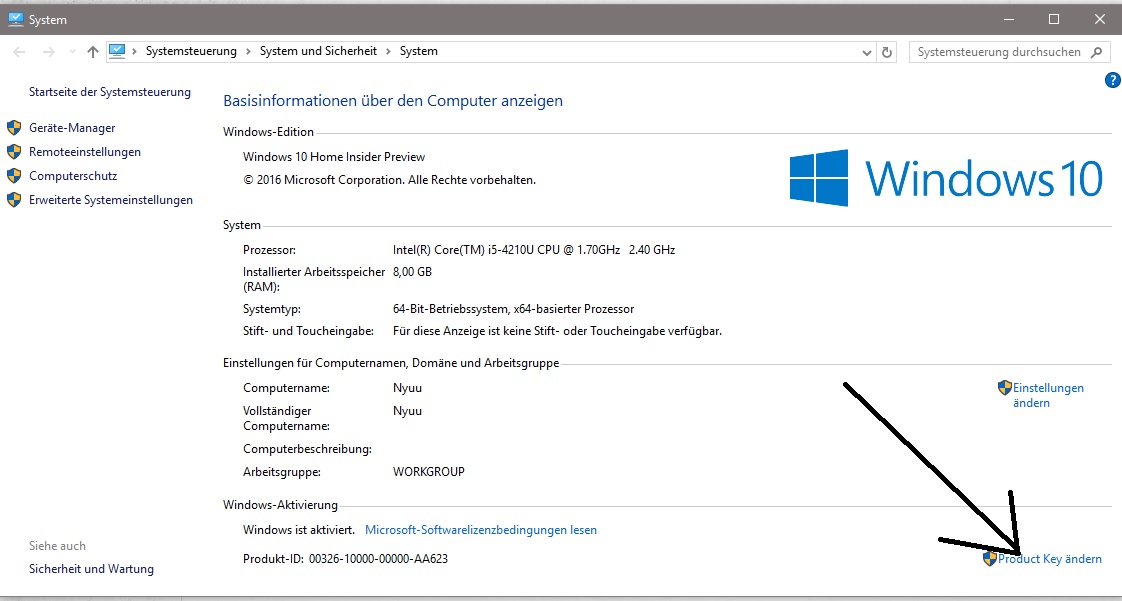
Task: Go up one level with the Up arrow
Action: tap(92, 52)
